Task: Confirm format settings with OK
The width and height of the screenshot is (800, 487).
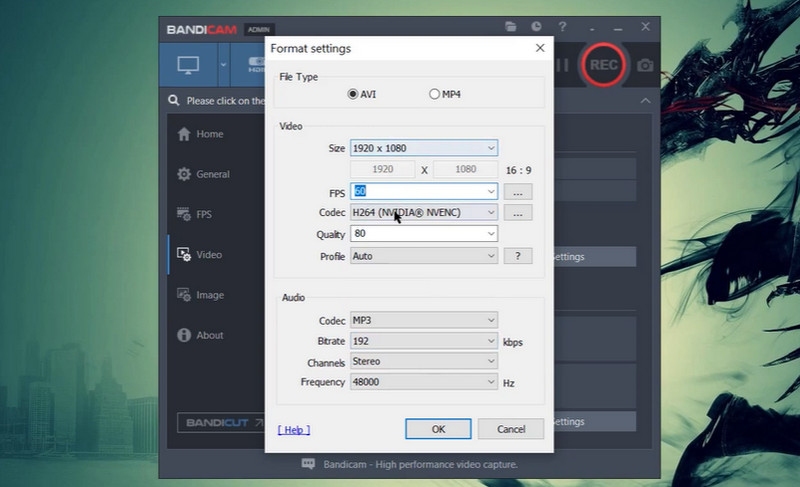Action: [x=438, y=429]
